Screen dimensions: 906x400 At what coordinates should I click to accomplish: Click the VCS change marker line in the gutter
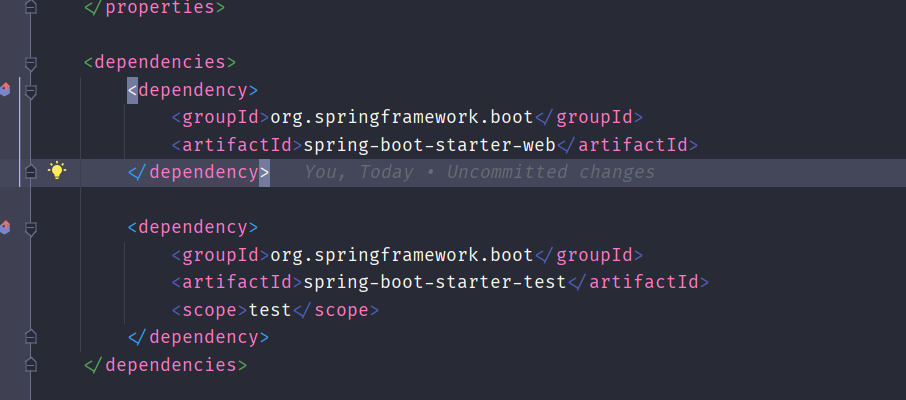point(20,132)
